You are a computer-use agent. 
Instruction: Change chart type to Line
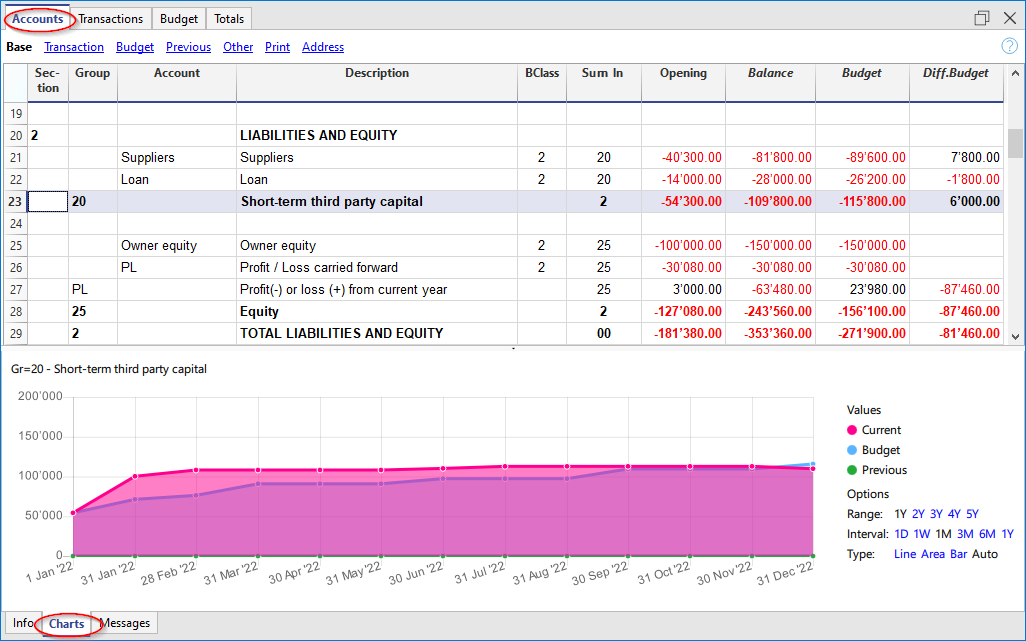pyautogui.click(x=904, y=554)
